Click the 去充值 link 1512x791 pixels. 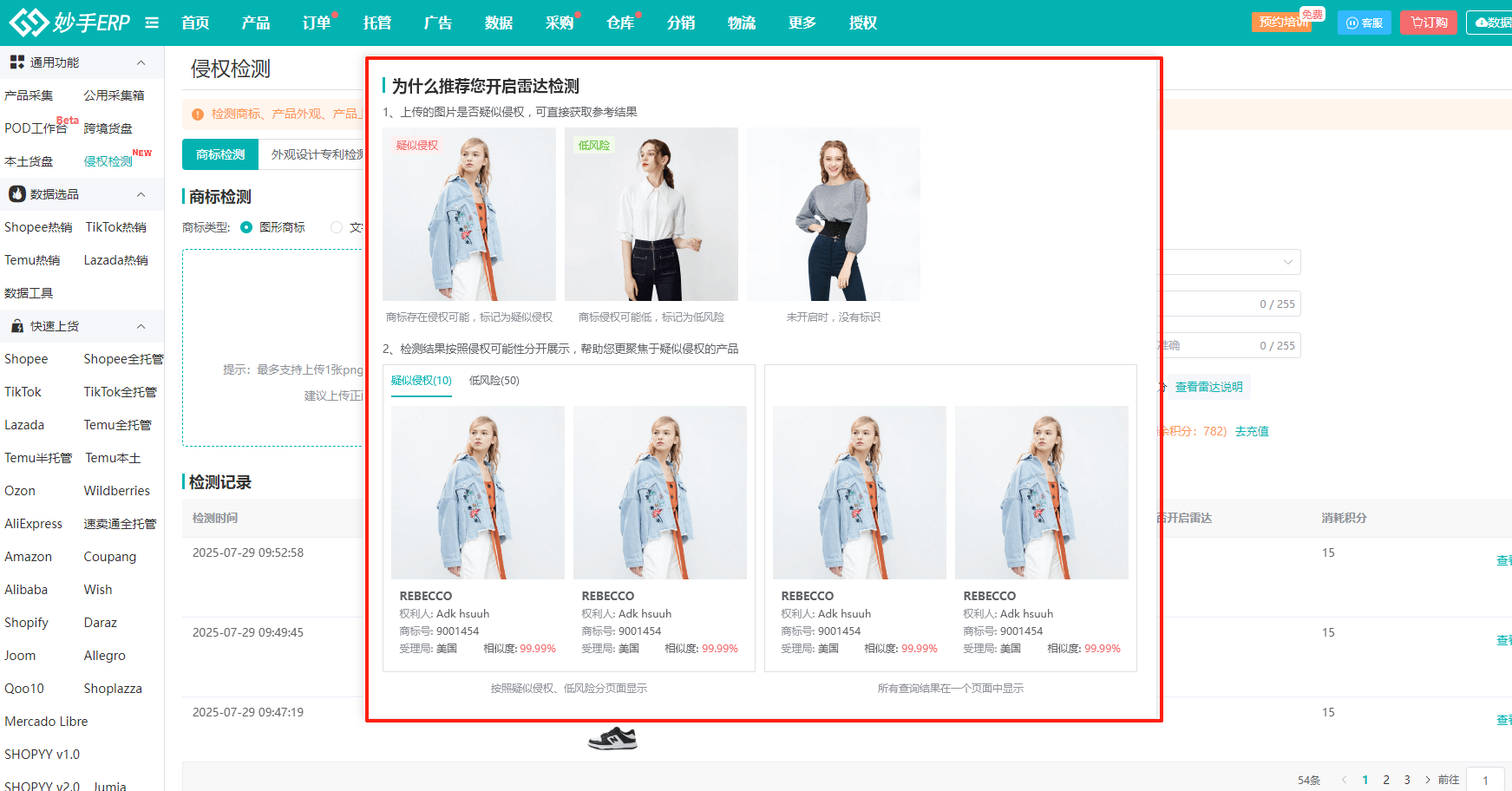(1252, 431)
